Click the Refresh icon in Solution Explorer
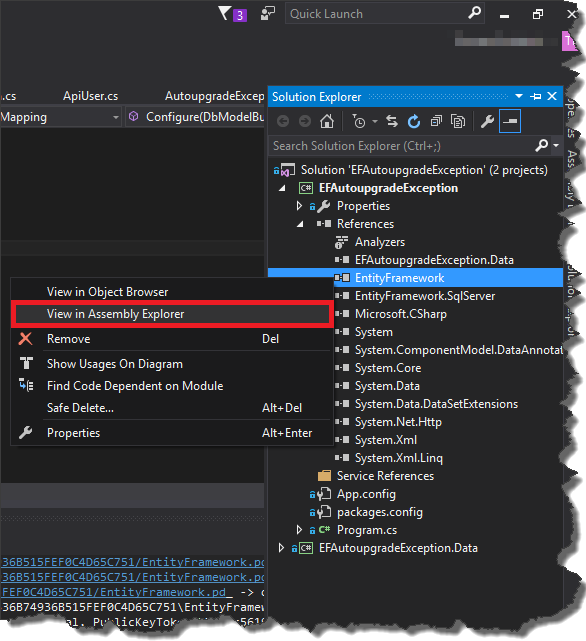Image resolution: width=586 pixels, height=641 pixels. [x=414, y=121]
